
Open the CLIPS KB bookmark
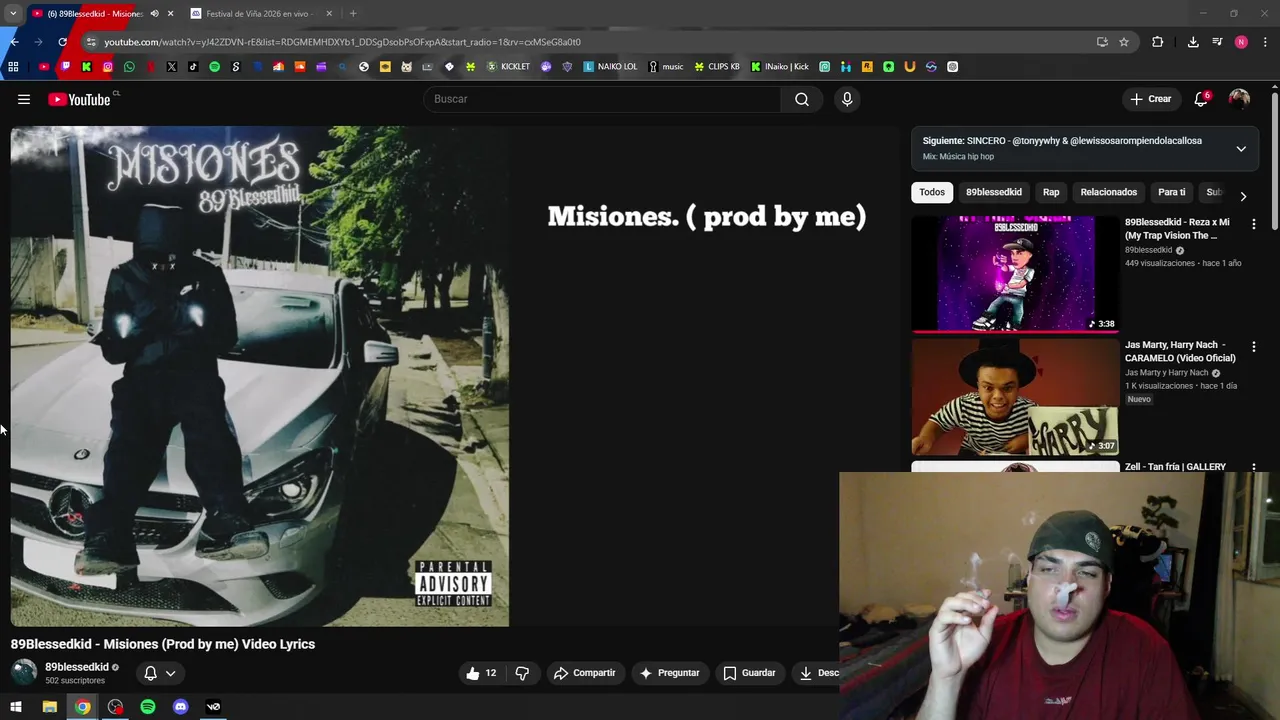pyautogui.click(x=717, y=67)
